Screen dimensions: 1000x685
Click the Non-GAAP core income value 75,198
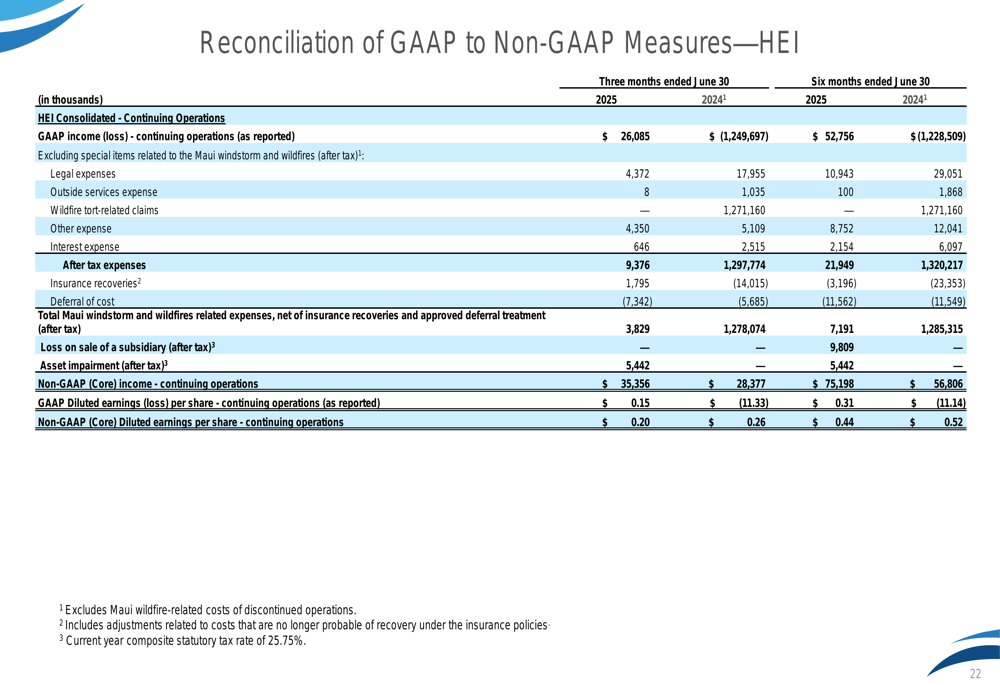[839, 384]
